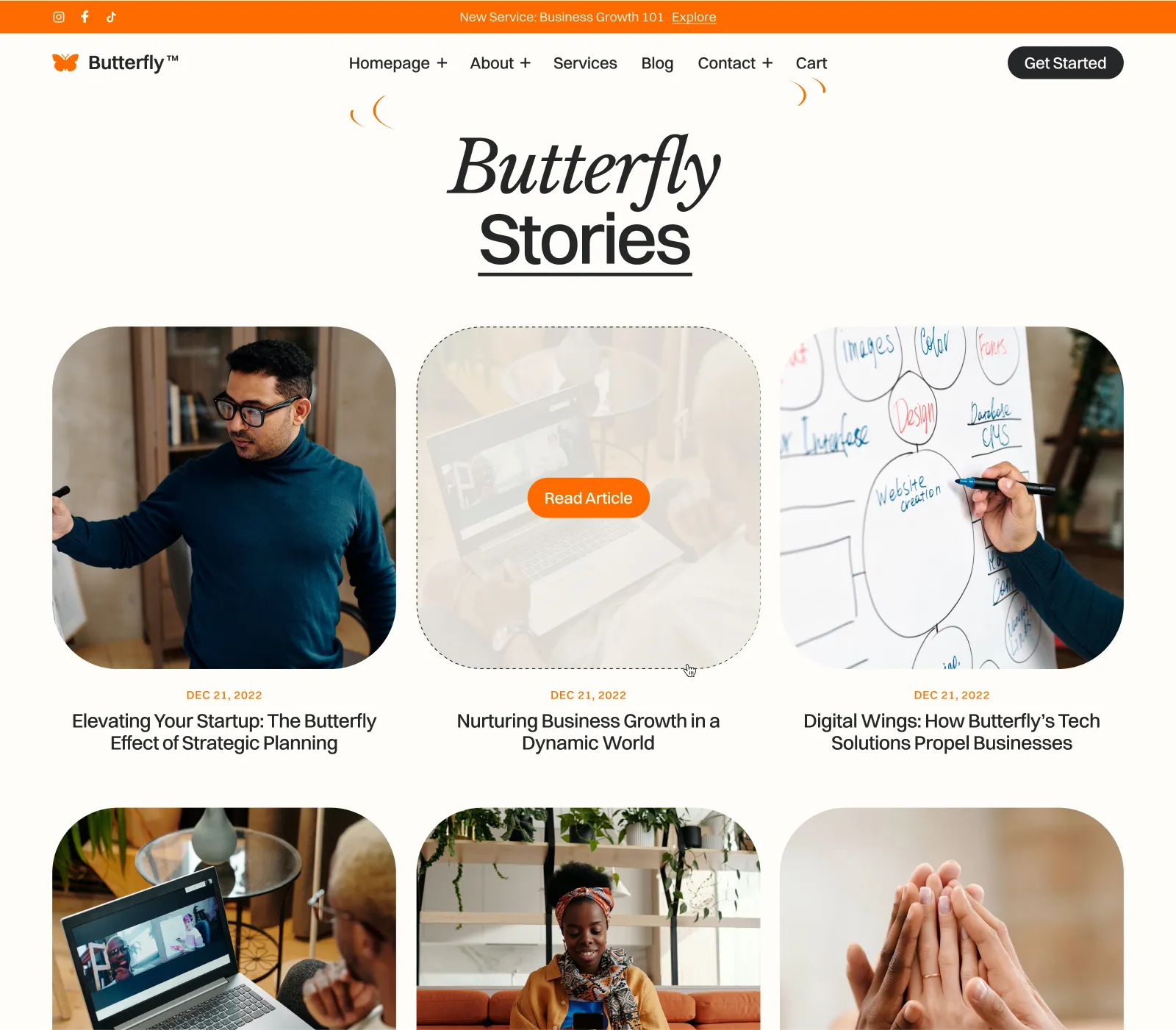
Task: Open the Facebook social icon
Action: pos(85,17)
